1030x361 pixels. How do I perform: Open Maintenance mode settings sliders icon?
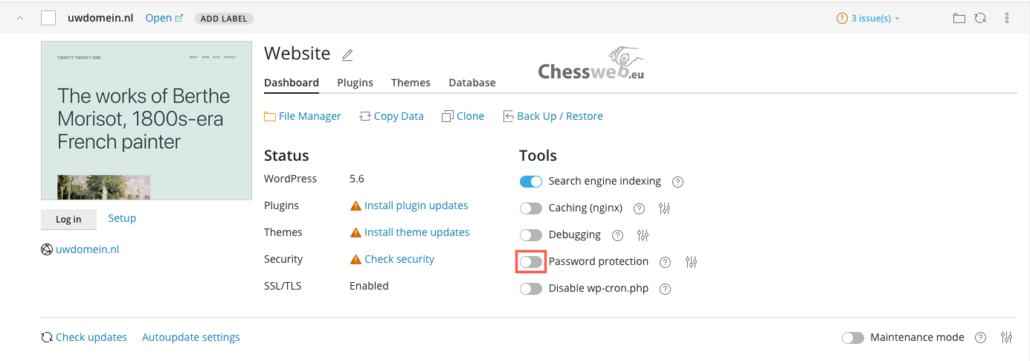coord(1006,337)
